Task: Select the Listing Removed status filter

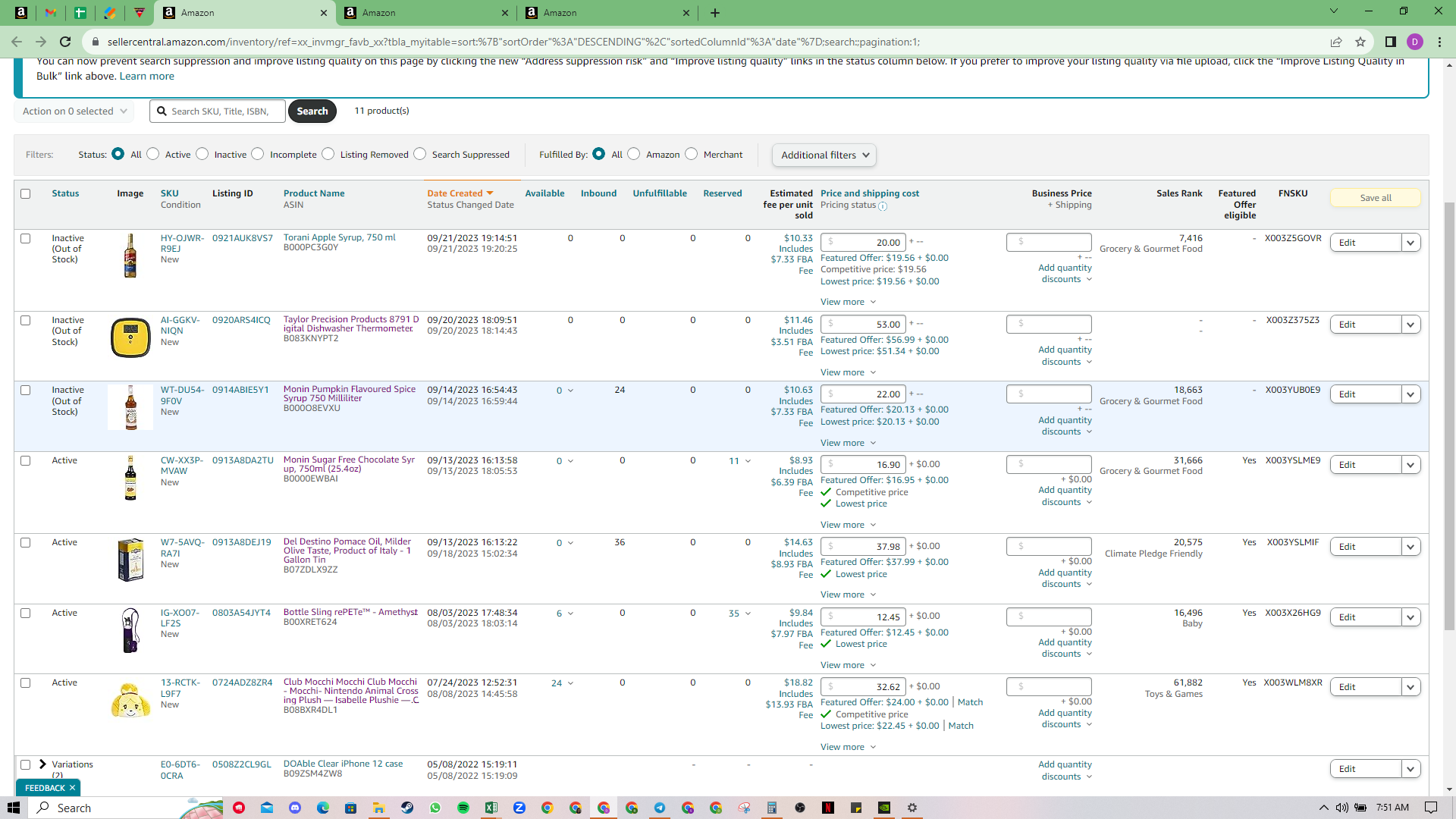Action: pos(328,154)
